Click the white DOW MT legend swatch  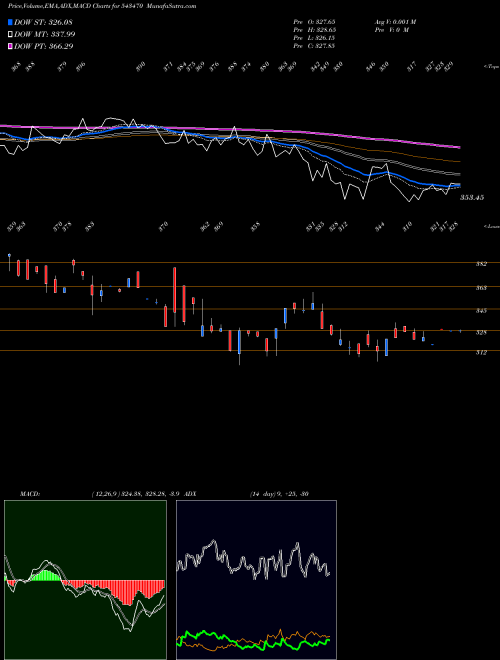click(11, 34)
